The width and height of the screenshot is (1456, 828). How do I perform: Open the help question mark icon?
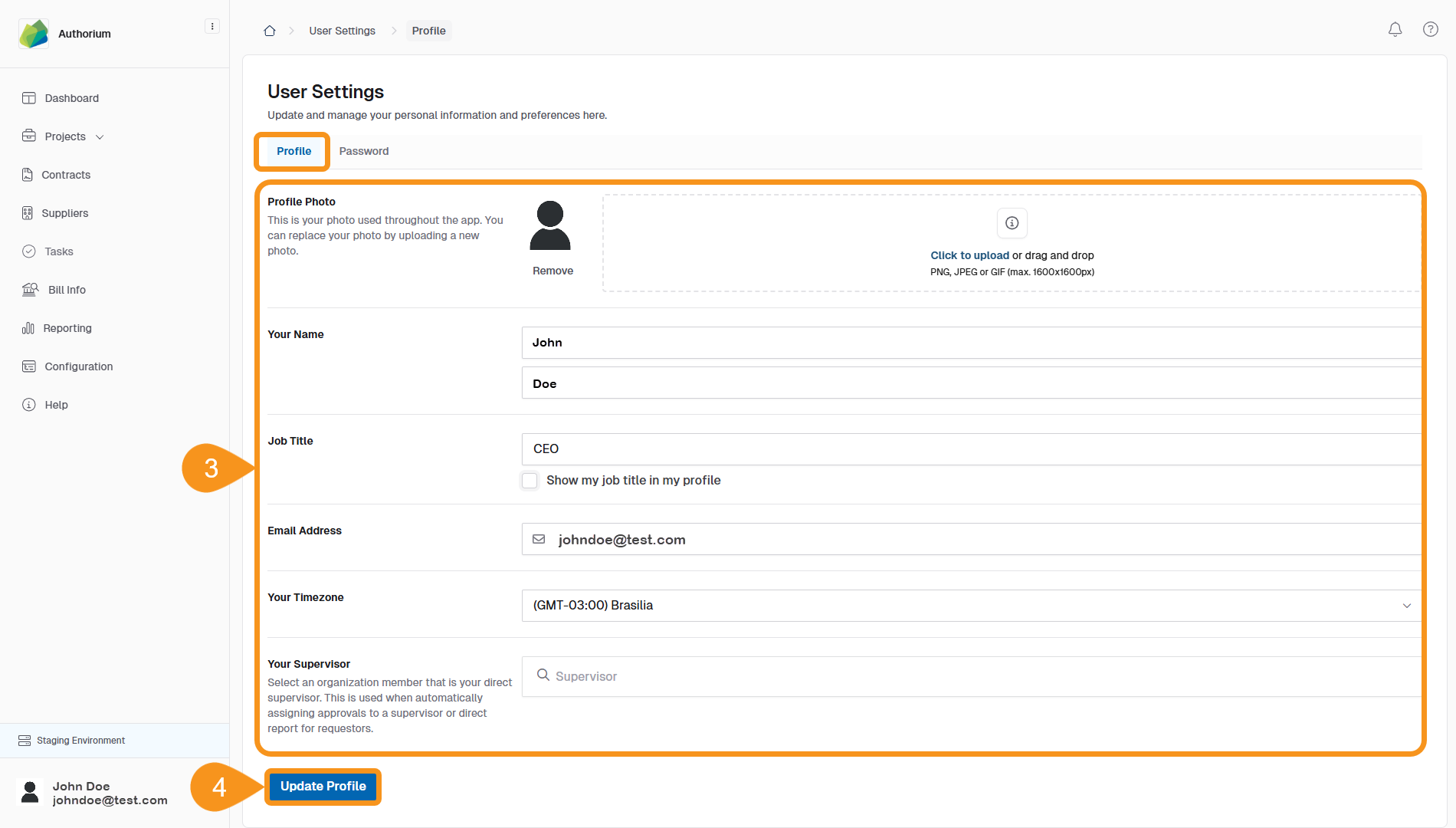[1430, 30]
